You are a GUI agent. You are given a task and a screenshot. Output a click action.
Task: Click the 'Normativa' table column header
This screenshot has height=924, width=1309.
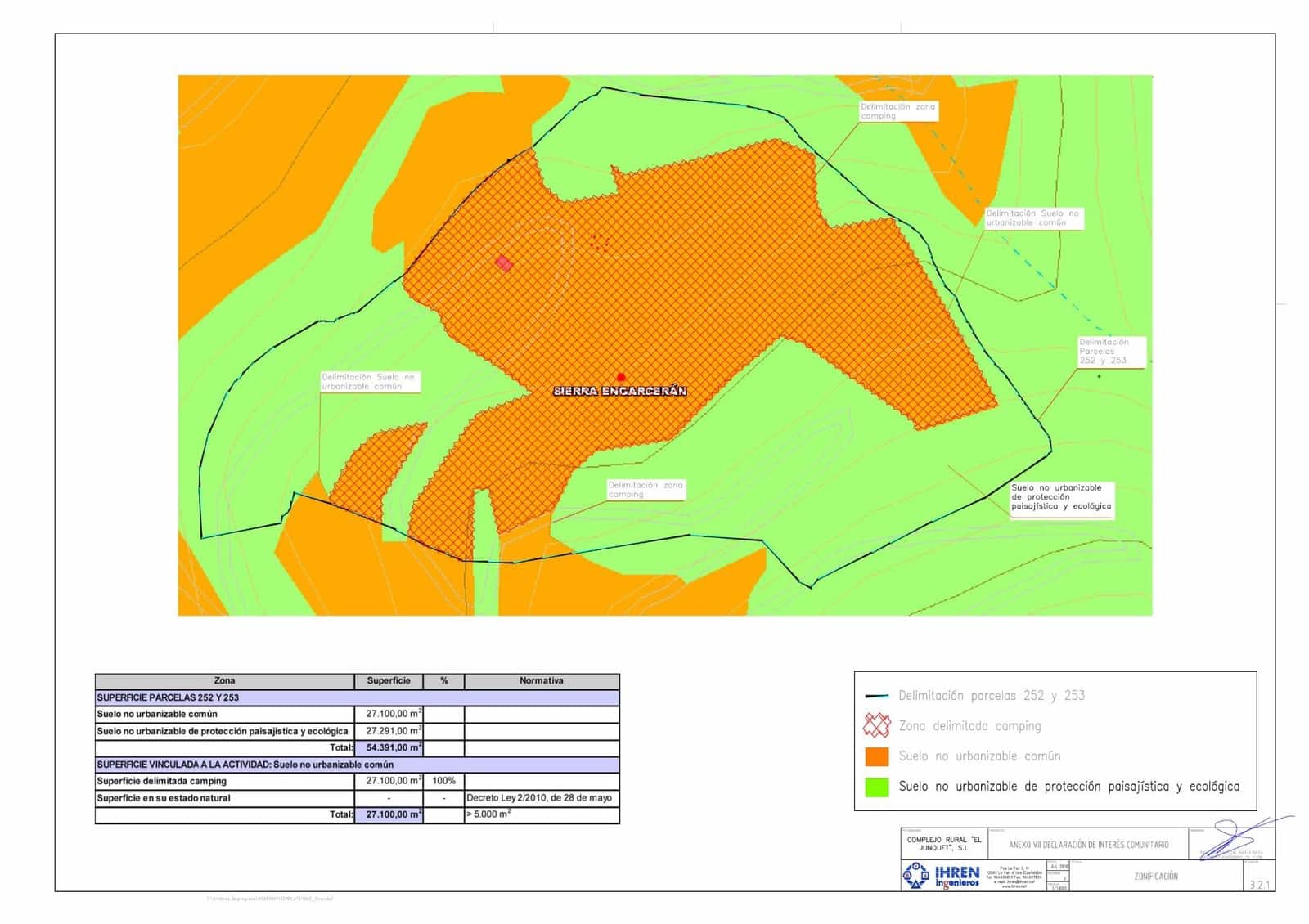click(x=541, y=681)
